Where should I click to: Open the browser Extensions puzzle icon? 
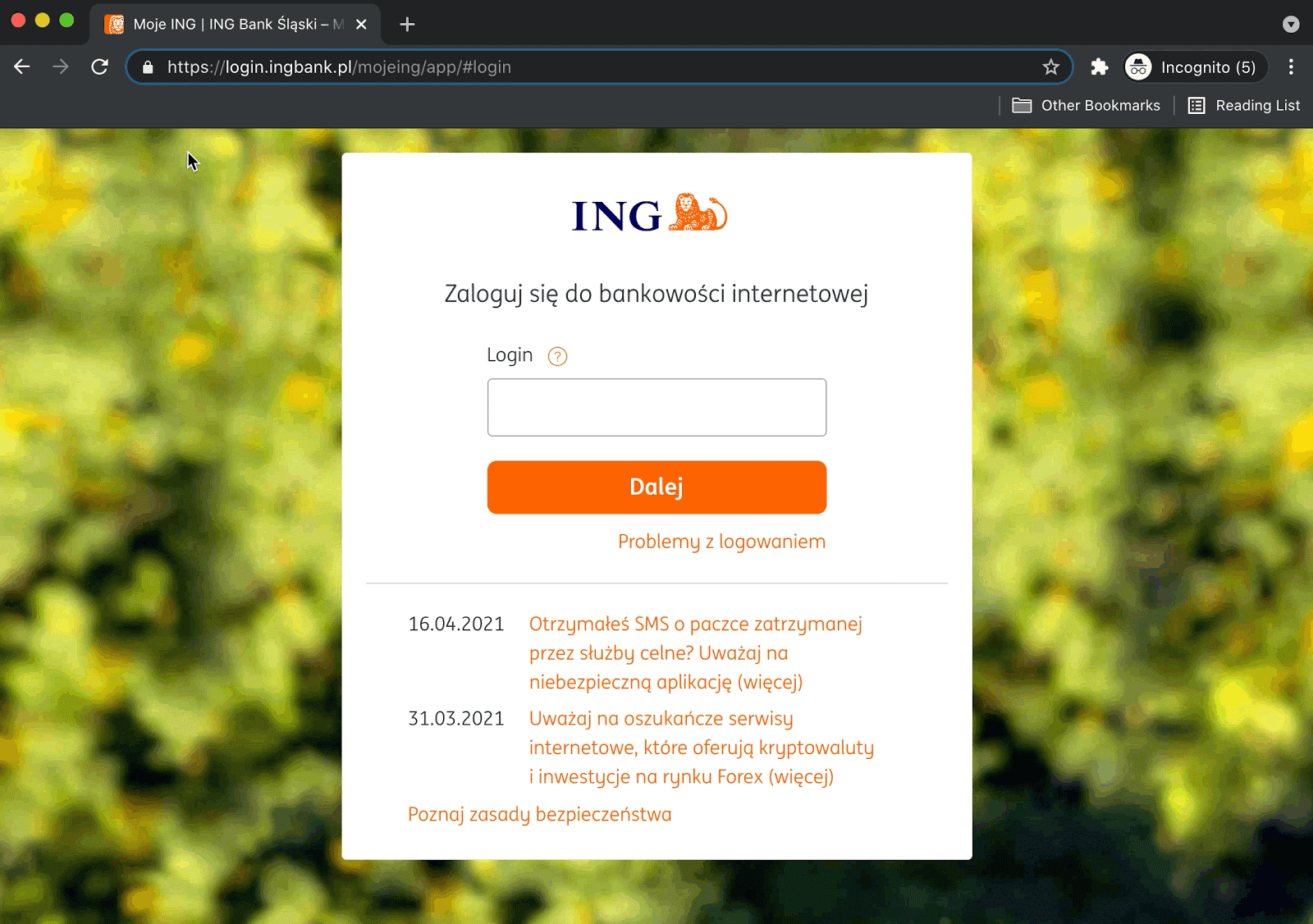tap(1099, 66)
